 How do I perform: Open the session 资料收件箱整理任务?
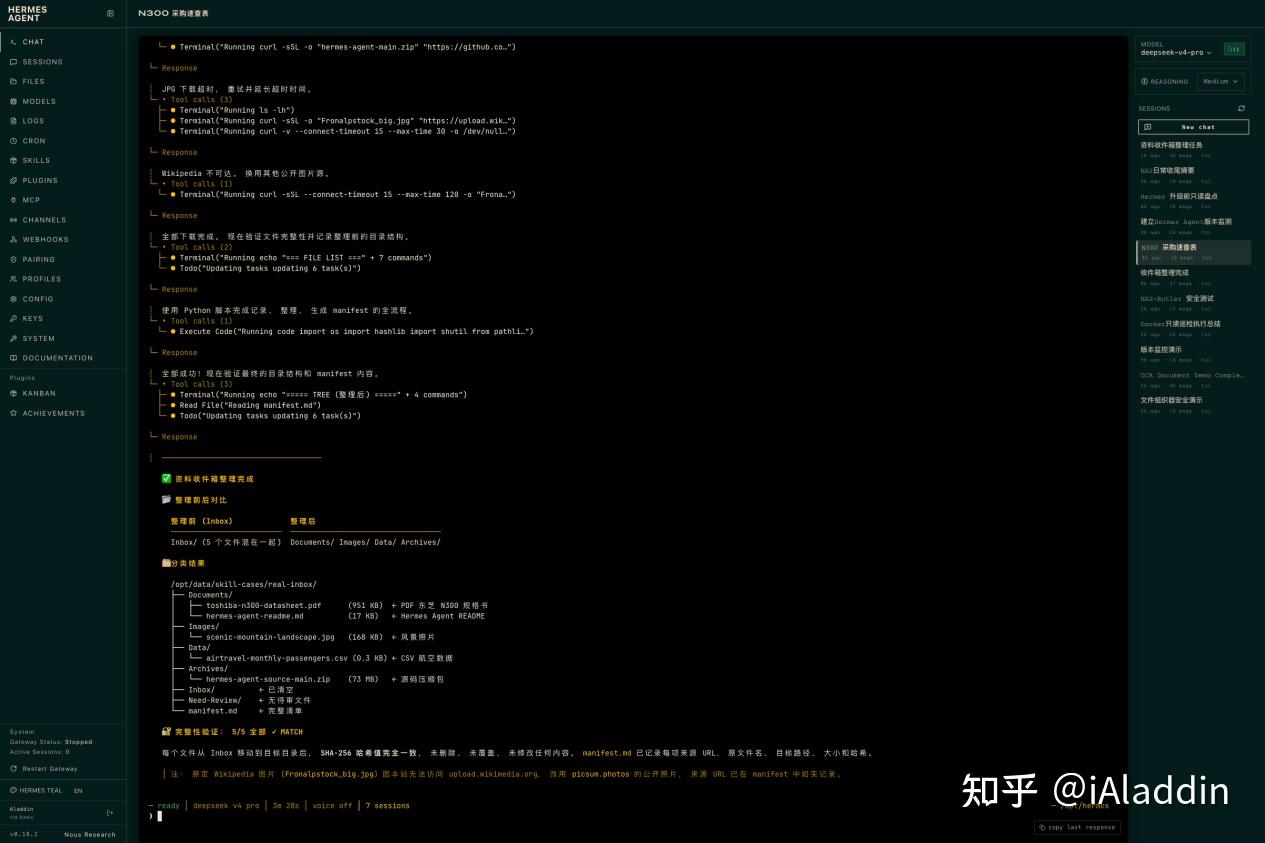(1193, 150)
